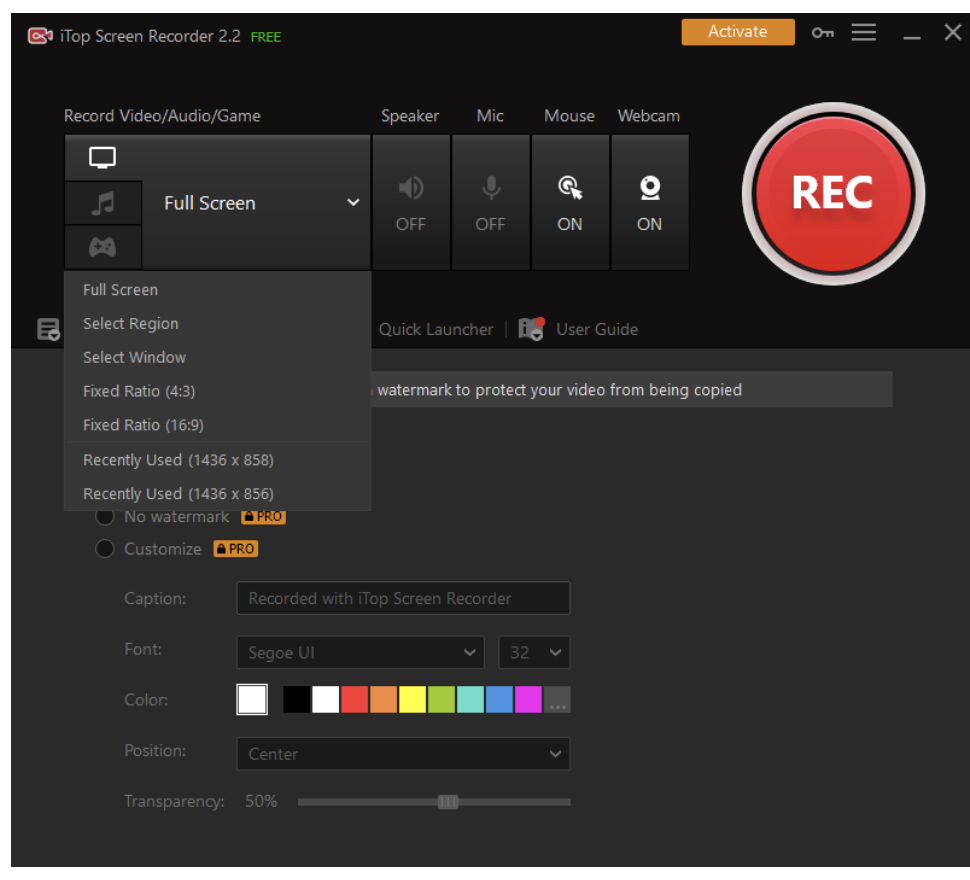Viewport: 970px width, 880px height.
Task: Click the PRO lock badge beside No watermark
Action: click(x=264, y=516)
